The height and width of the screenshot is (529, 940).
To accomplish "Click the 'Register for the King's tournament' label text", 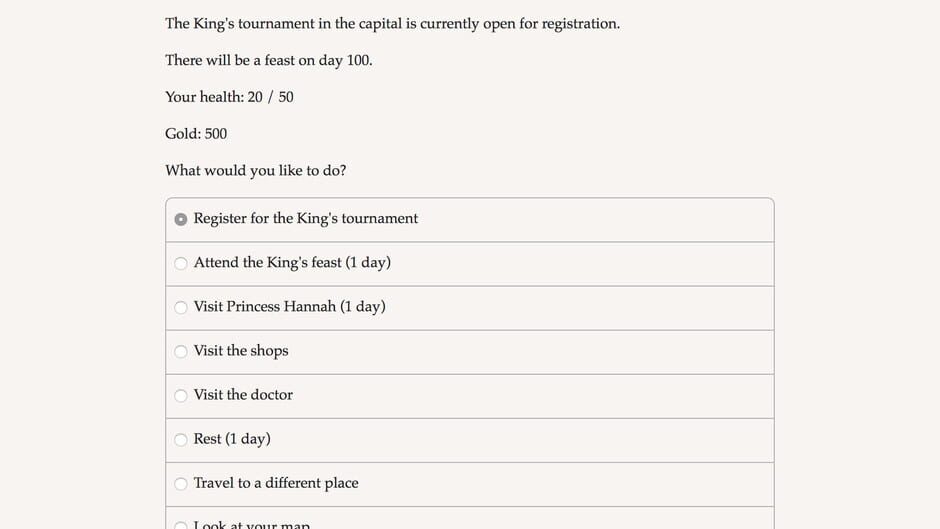I will pos(306,218).
